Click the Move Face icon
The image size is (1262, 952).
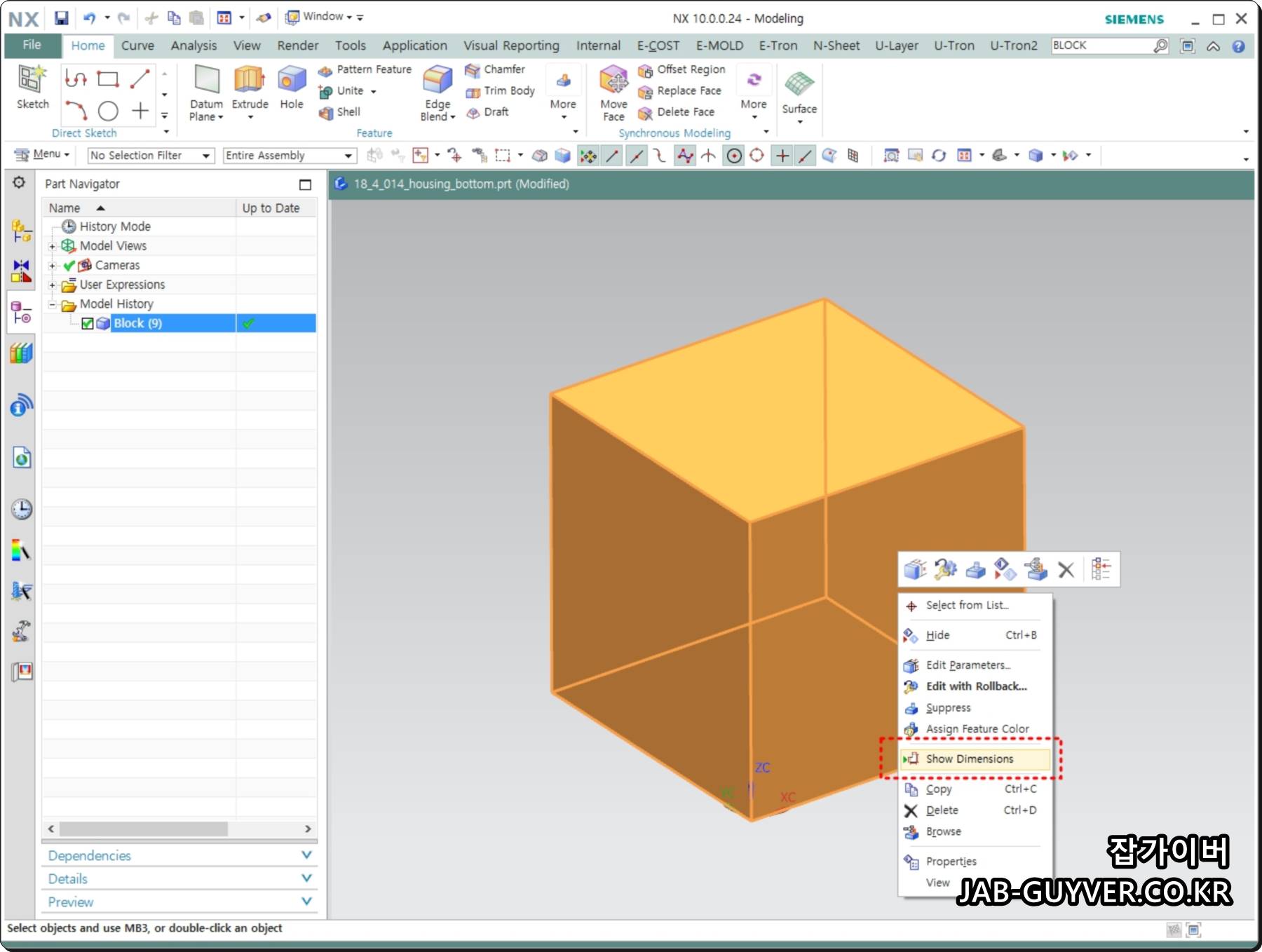(x=613, y=80)
